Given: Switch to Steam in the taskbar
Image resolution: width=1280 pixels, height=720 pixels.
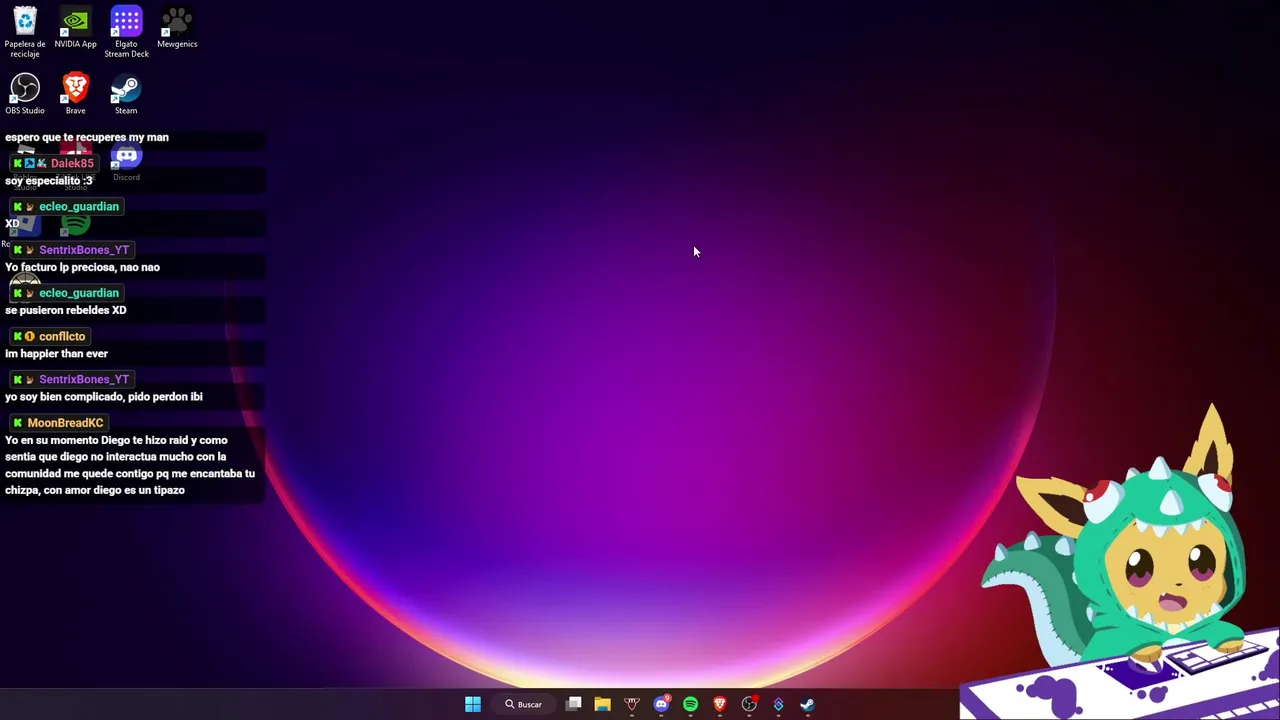Looking at the screenshot, I should point(807,704).
